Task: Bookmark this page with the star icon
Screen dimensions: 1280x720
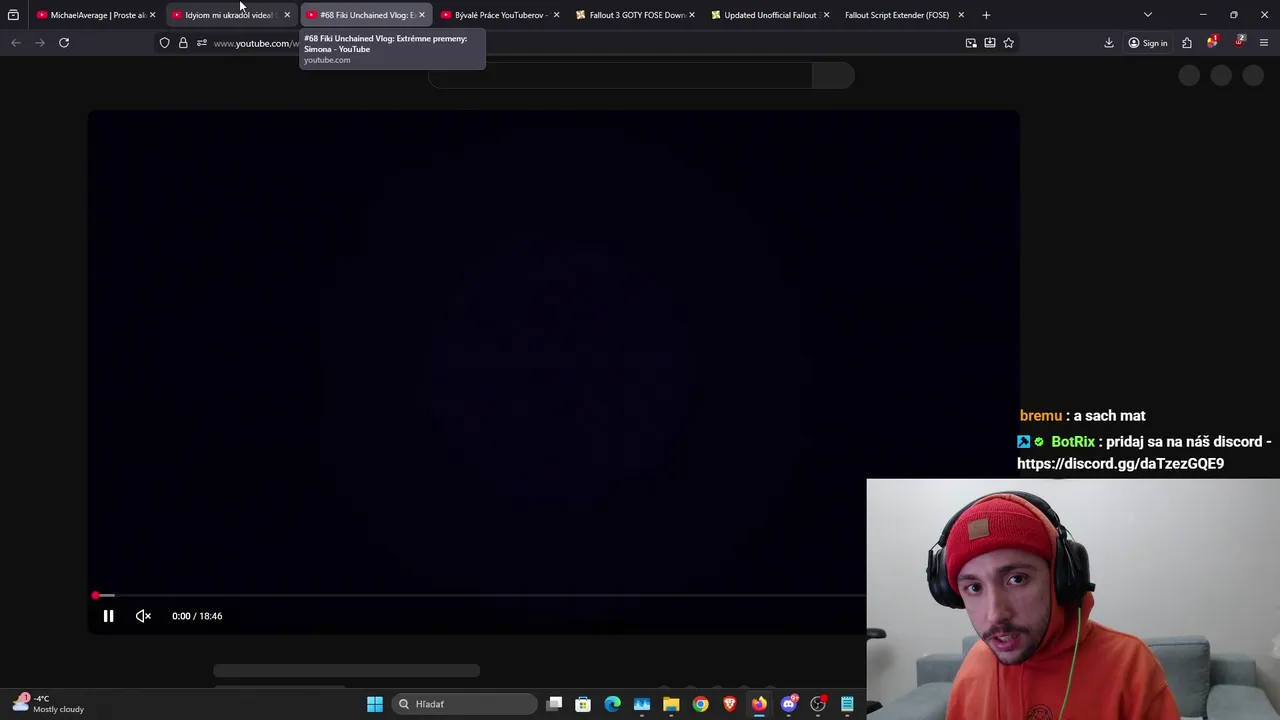Action: coord(1008,43)
